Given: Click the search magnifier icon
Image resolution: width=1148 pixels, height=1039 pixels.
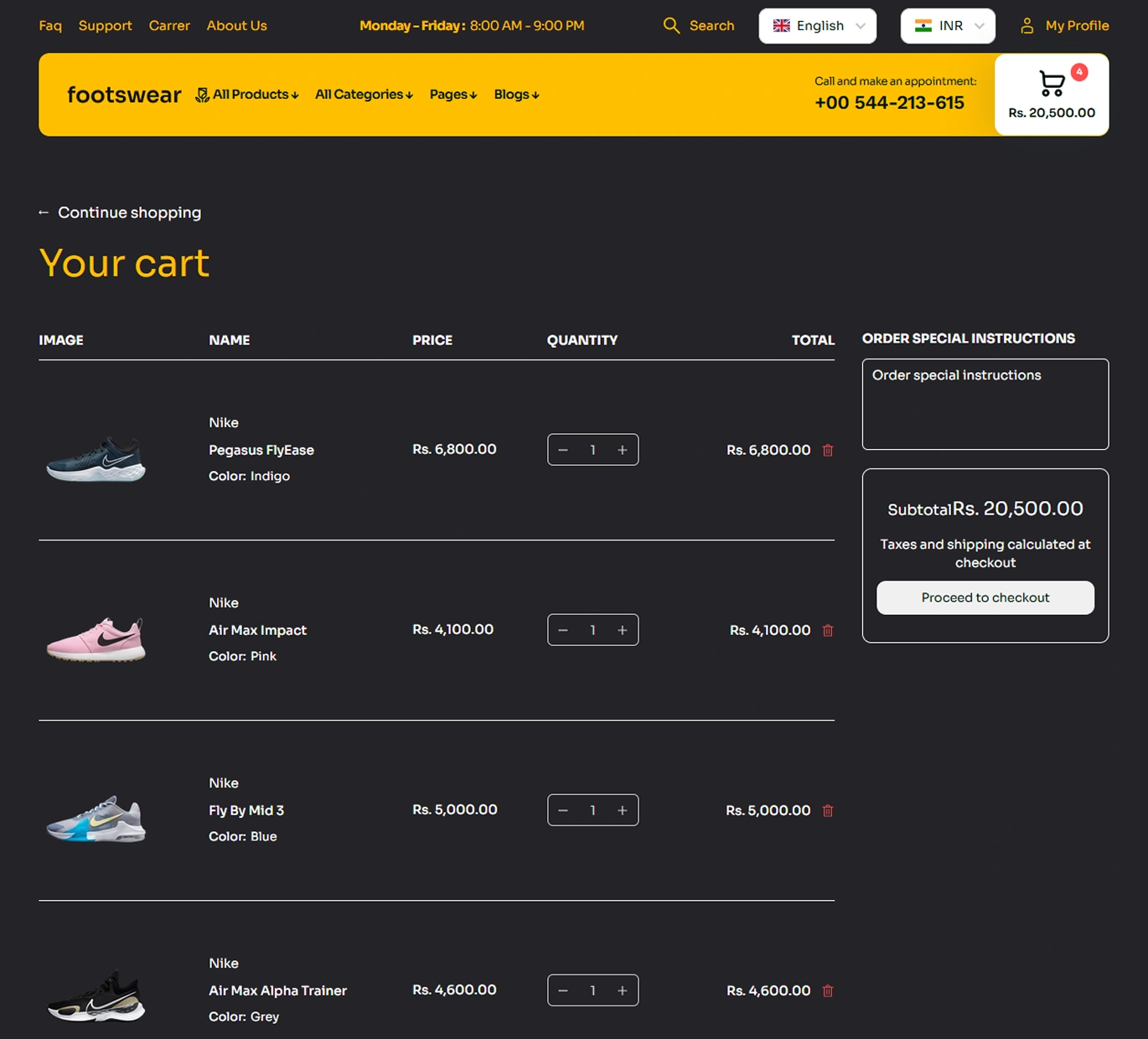Looking at the screenshot, I should point(671,26).
